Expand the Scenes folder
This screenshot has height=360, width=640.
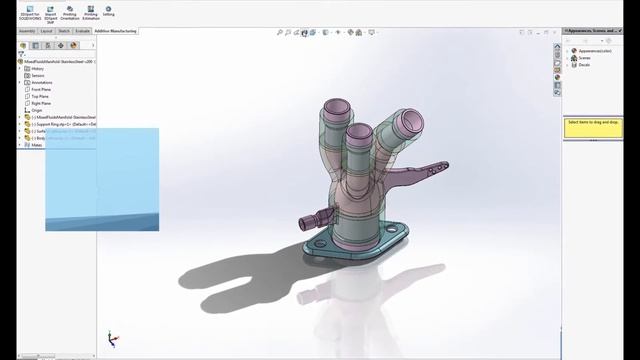tap(567, 58)
